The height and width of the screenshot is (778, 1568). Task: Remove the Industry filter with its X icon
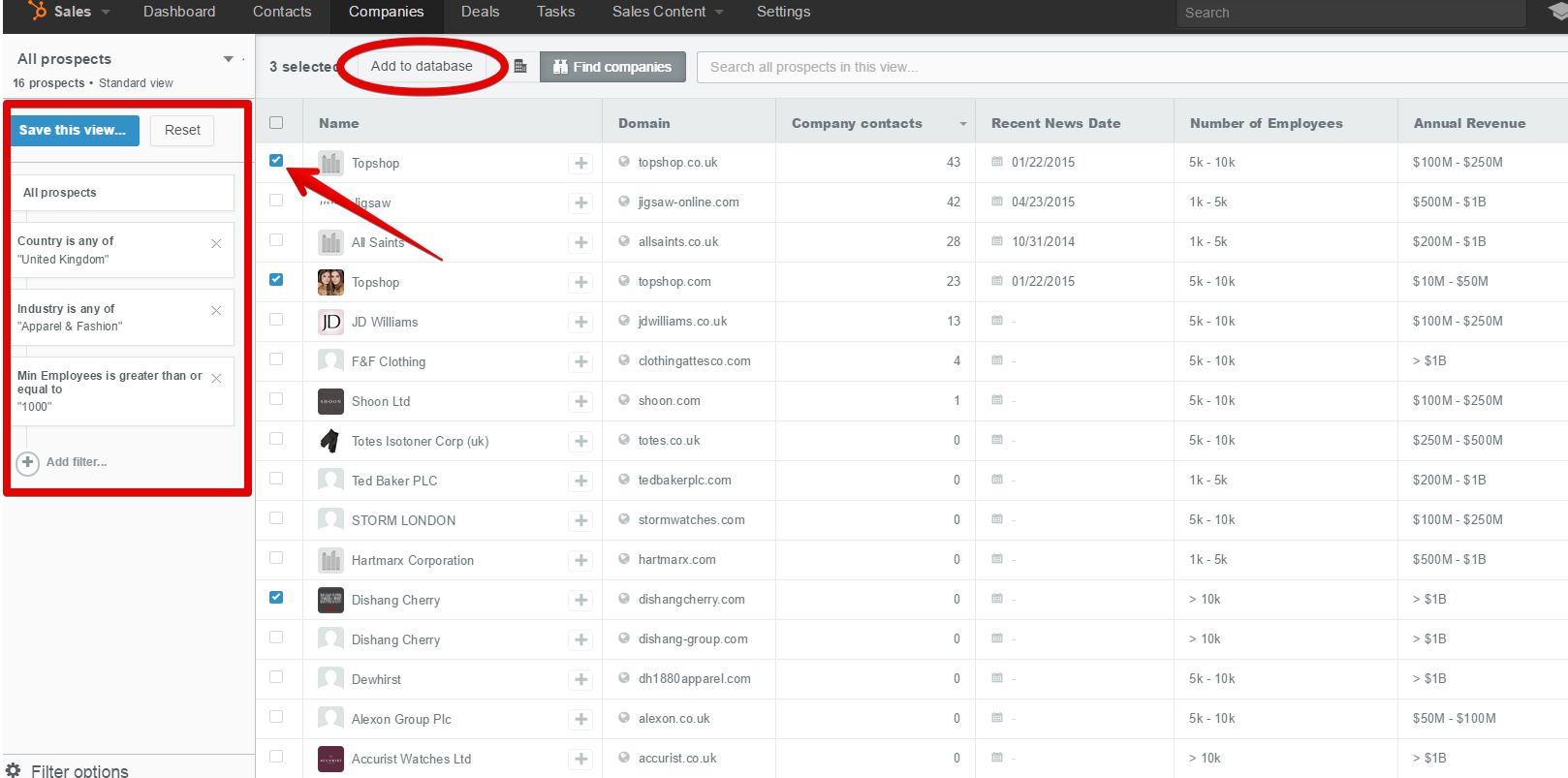pos(216,310)
